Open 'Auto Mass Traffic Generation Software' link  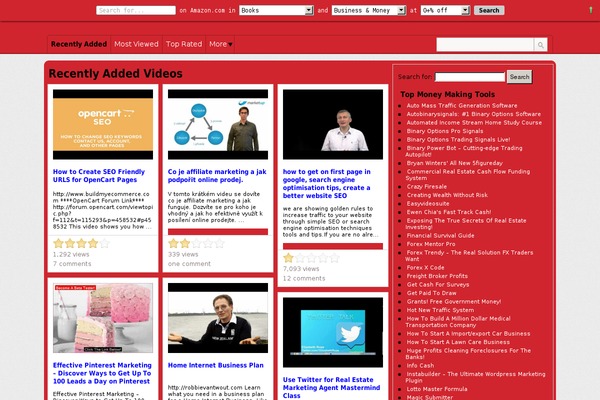pos(462,106)
